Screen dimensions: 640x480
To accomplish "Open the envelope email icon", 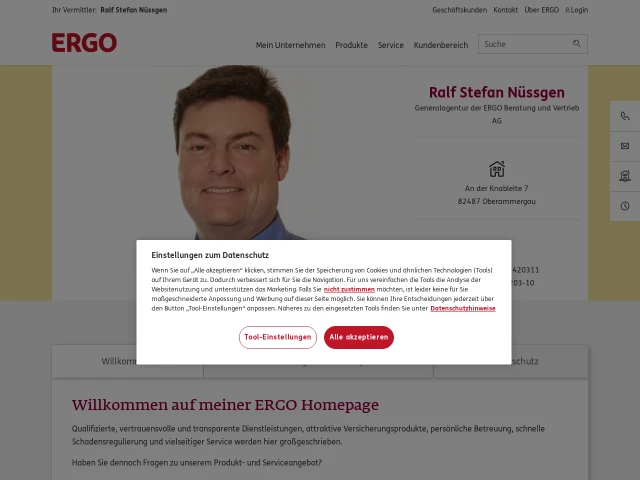I will (x=625, y=146).
